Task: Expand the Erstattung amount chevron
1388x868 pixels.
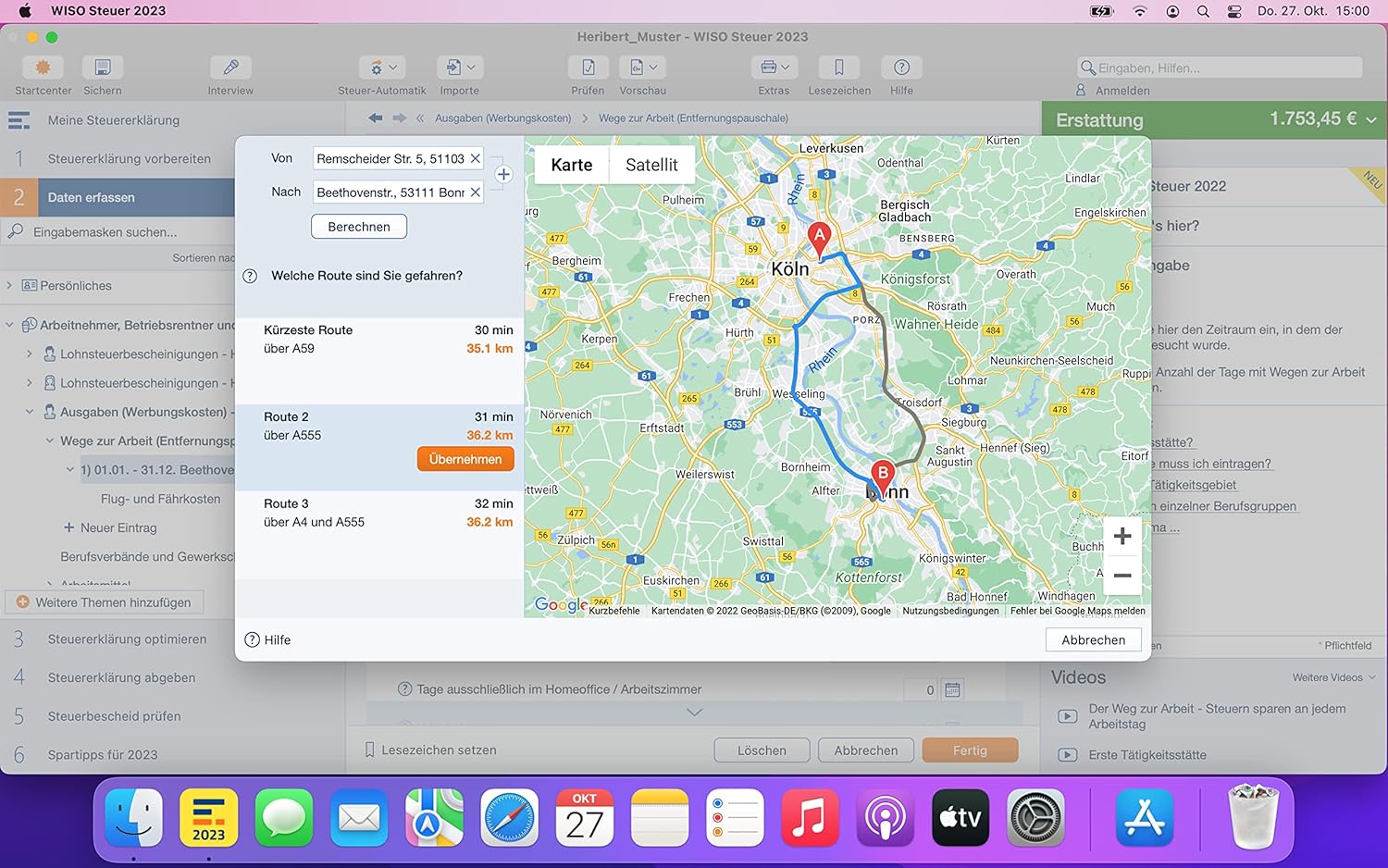Action: coord(1371,119)
